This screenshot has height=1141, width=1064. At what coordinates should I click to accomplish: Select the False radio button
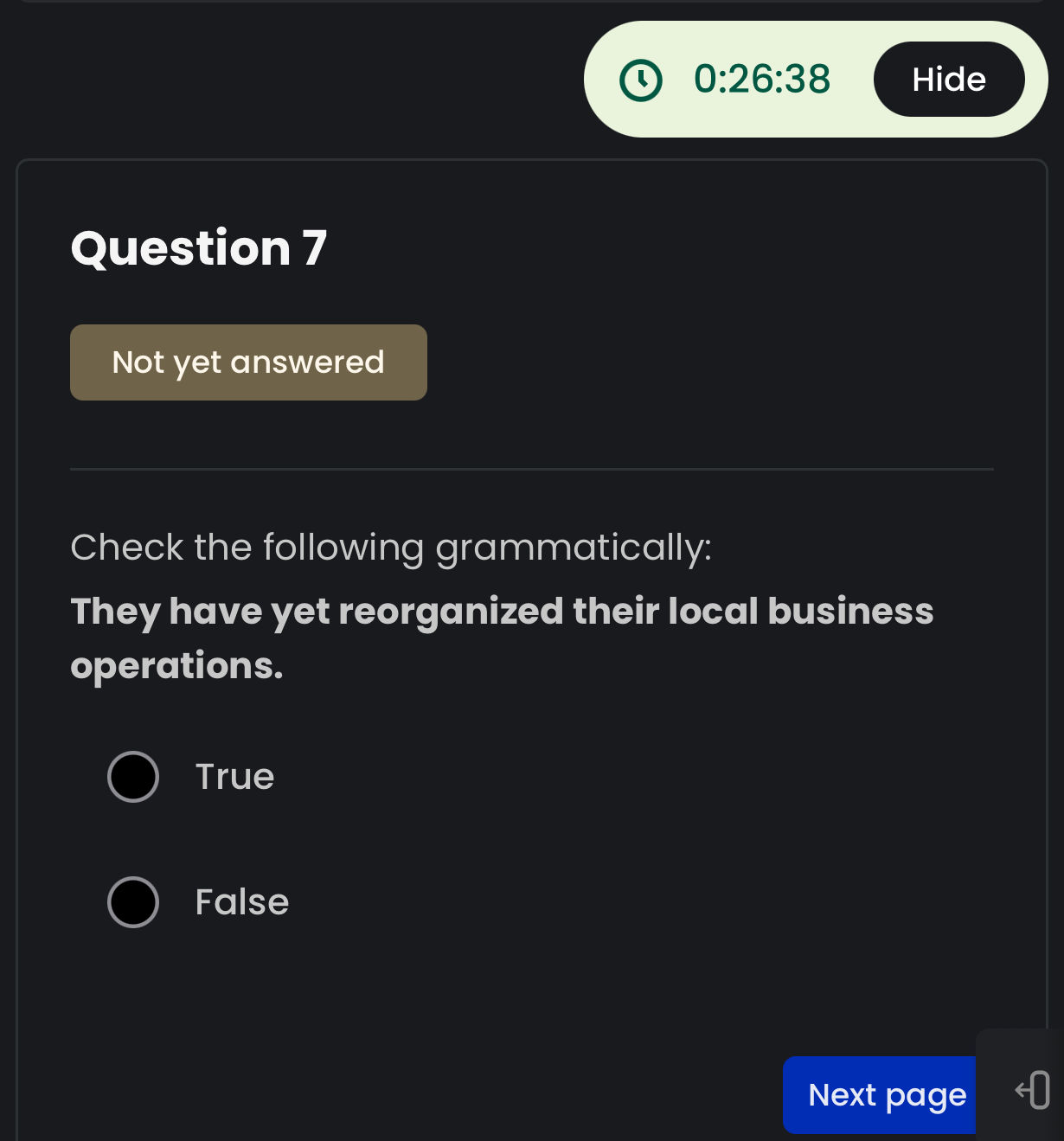pos(133,902)
